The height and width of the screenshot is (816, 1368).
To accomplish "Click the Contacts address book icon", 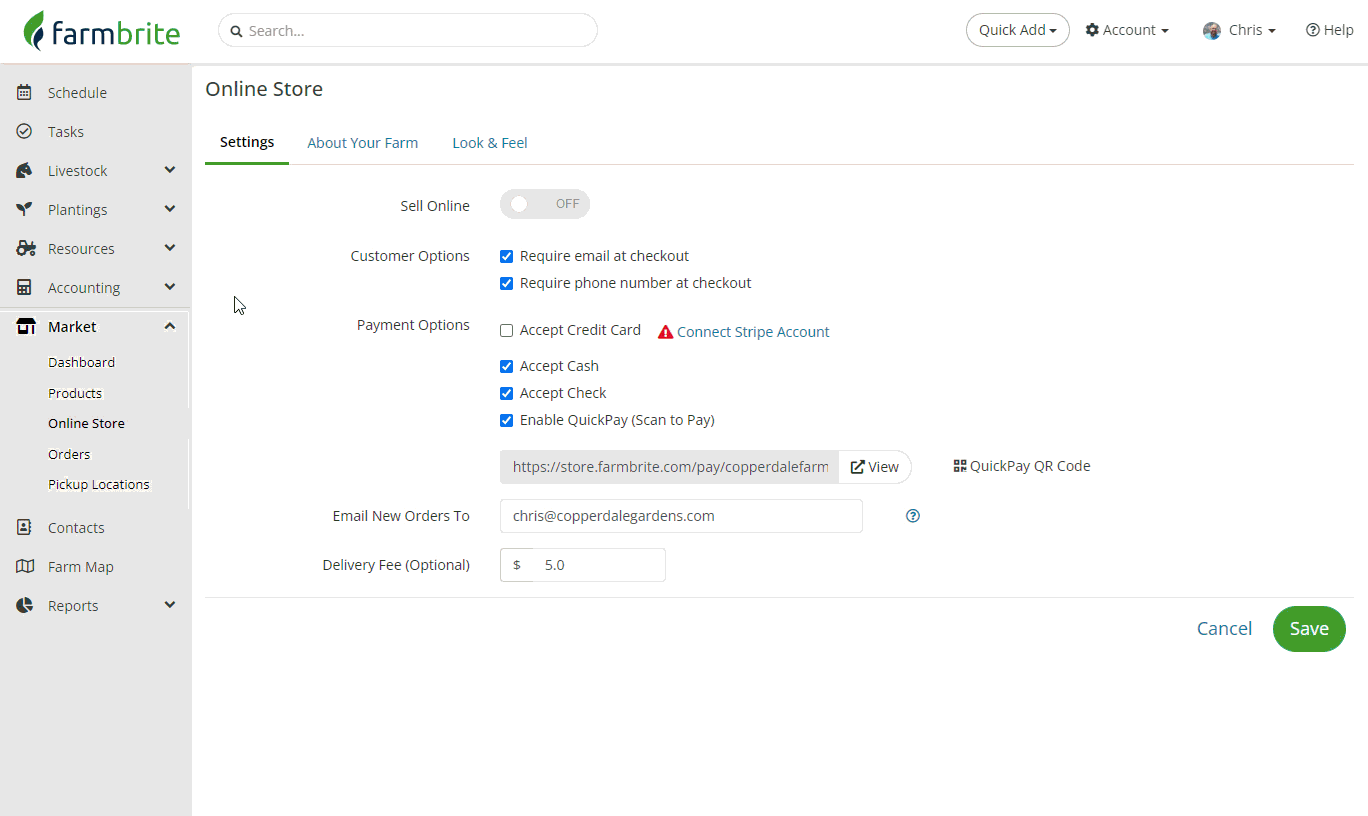I will pos(25,528).
